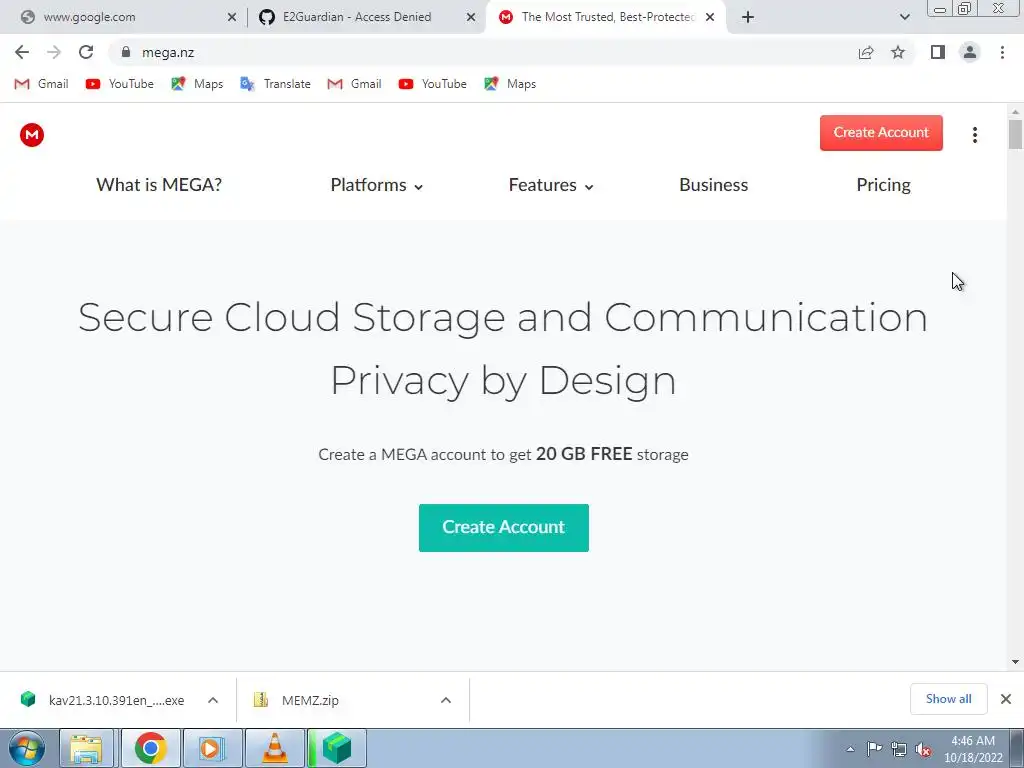This screenshot has width=1024, height=768.
Task: Open the MEGA site three-dot menu
Action: pyautogui.click(x=974, y=135)
